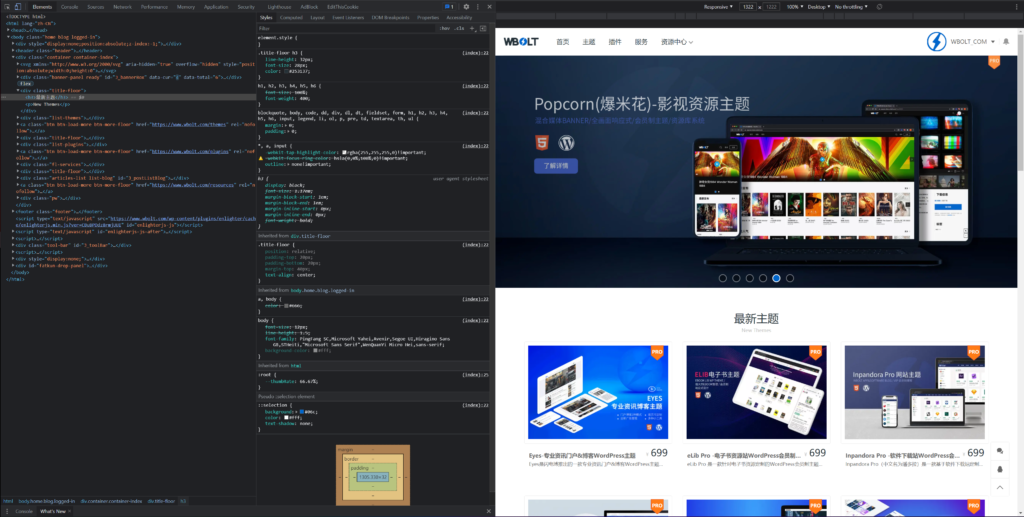Open the DevTools three-dot menu

[x=478, y=6]
